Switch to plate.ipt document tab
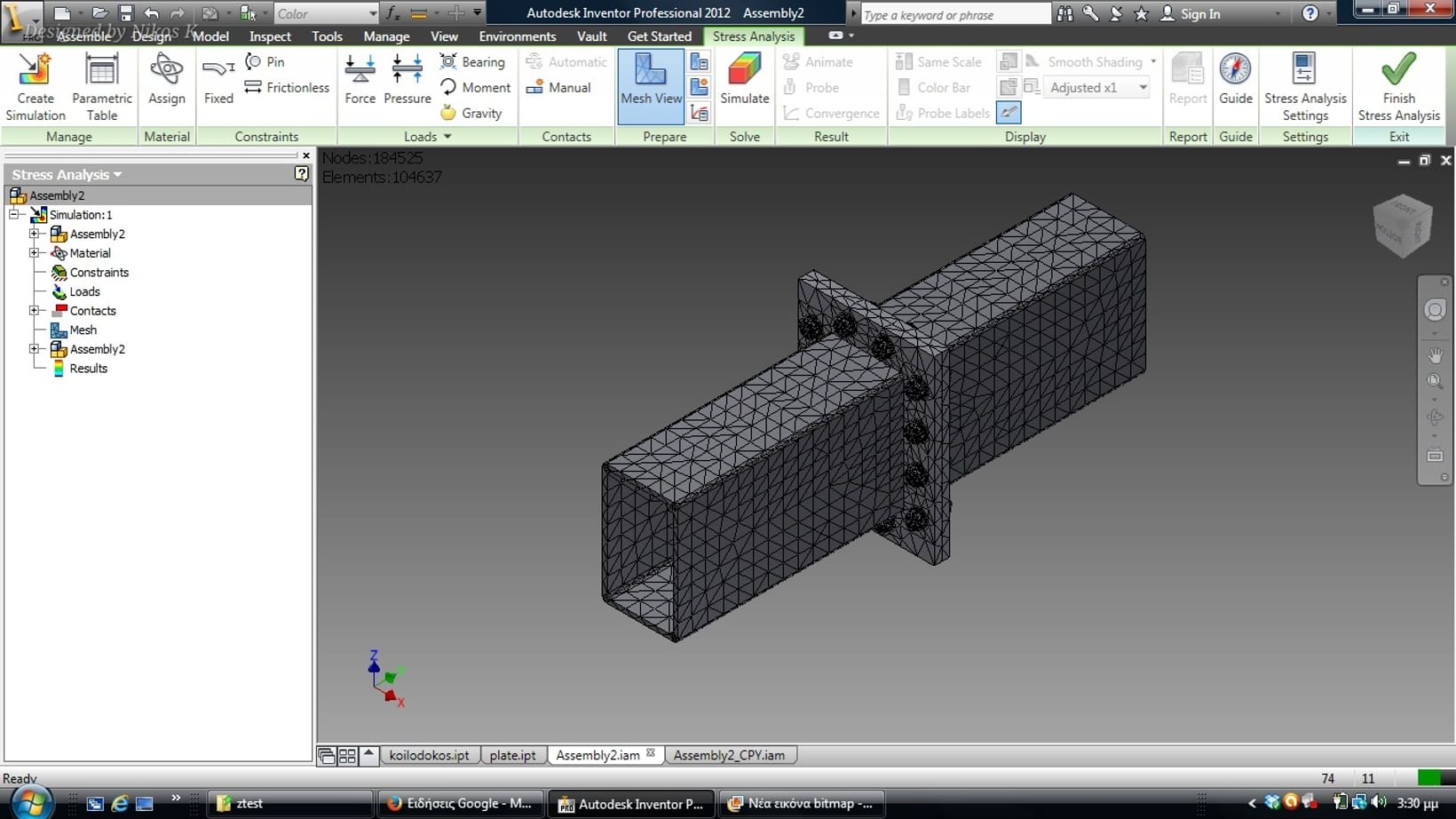The image size is (1456, 819). click(x=512, y=755)
